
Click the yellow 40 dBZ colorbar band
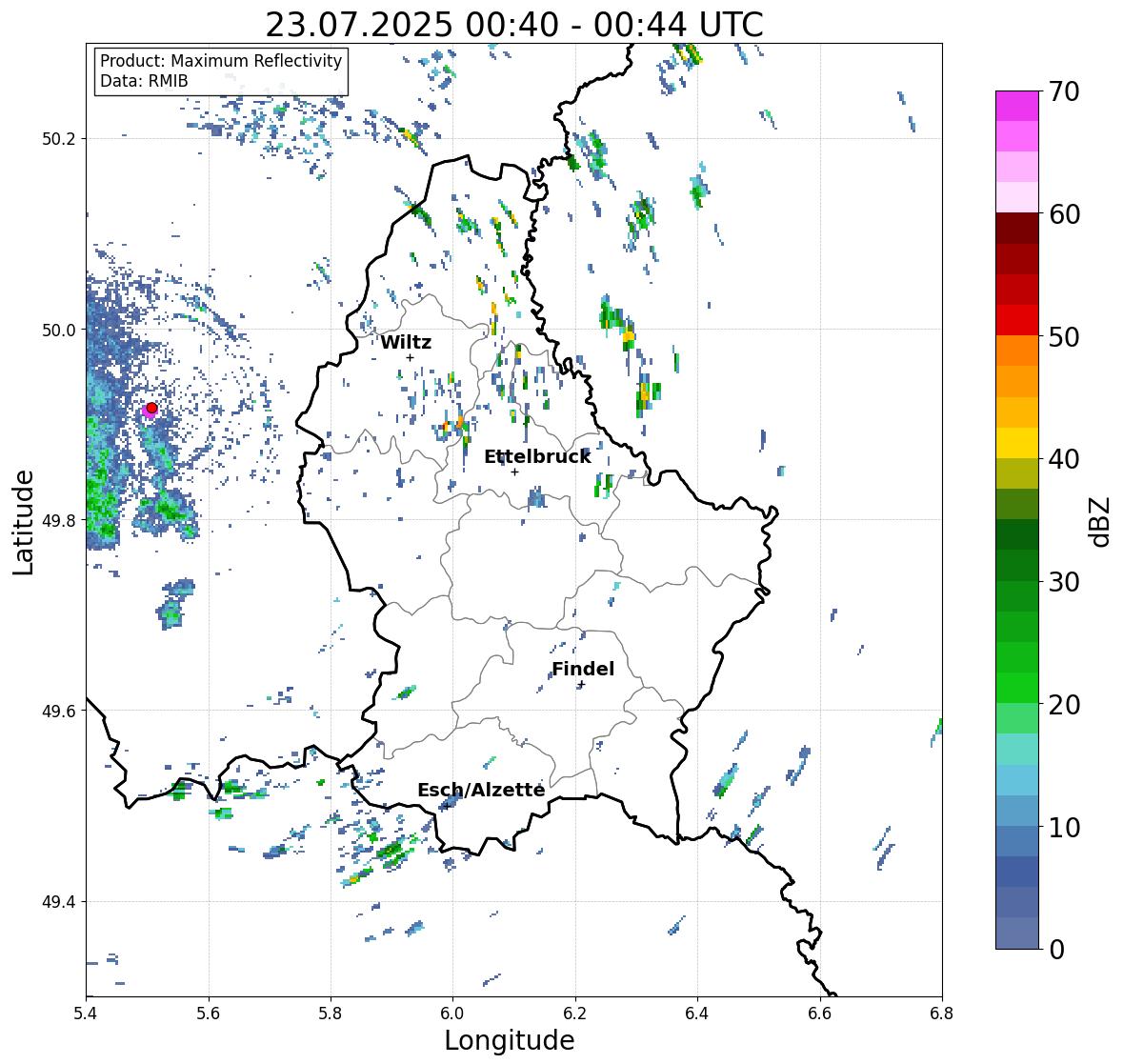[x=1017, y=443]
